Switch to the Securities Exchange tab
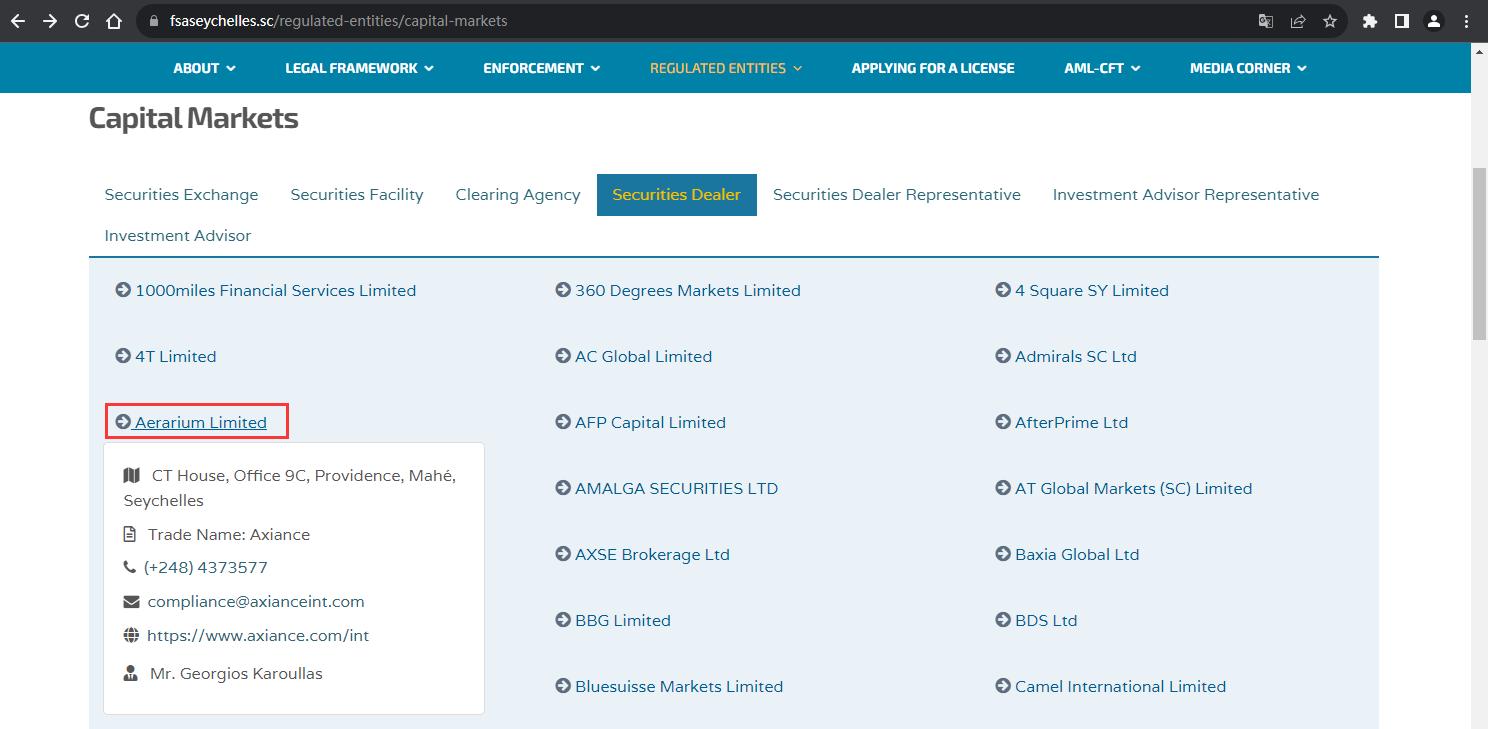This screenshot has height=729, width=1488. (181, 194)
